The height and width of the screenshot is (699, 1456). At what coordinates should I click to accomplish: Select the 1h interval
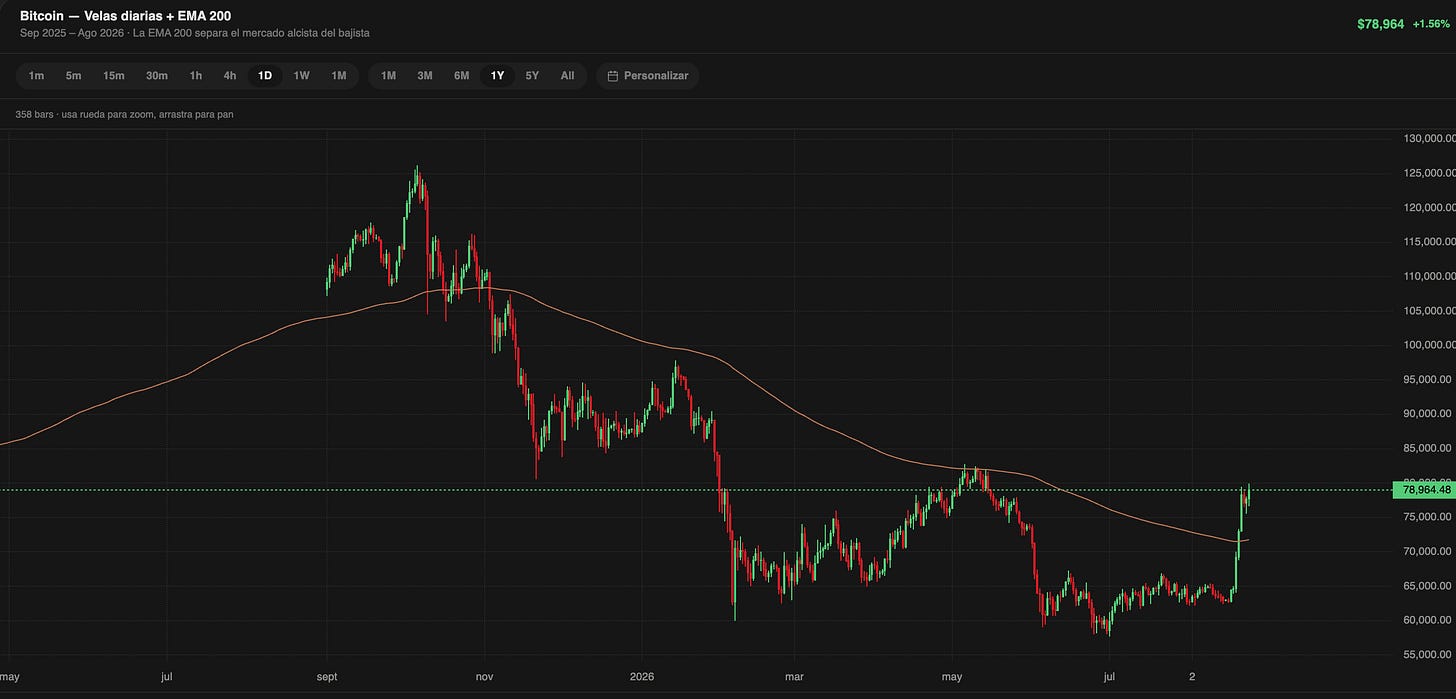[x=196, y=76]
